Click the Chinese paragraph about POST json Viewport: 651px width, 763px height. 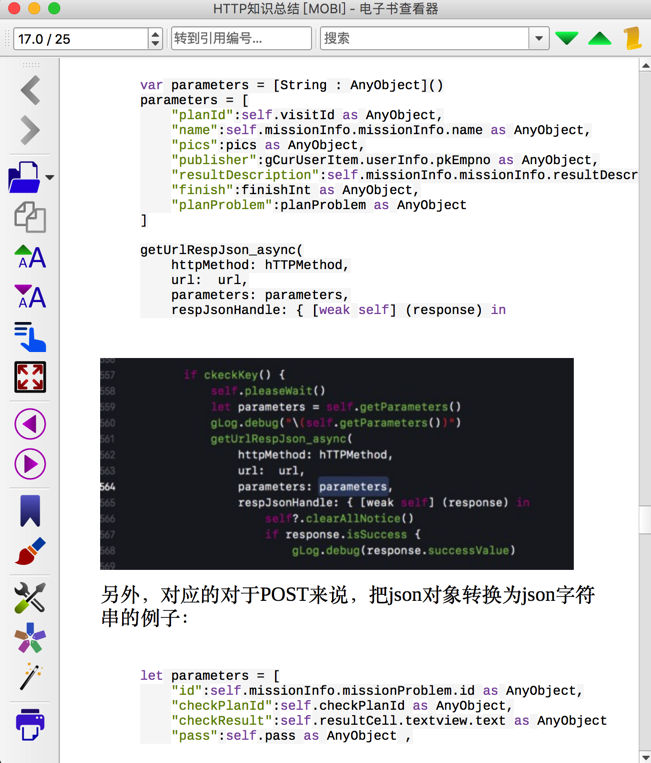(x=347, y=606)
